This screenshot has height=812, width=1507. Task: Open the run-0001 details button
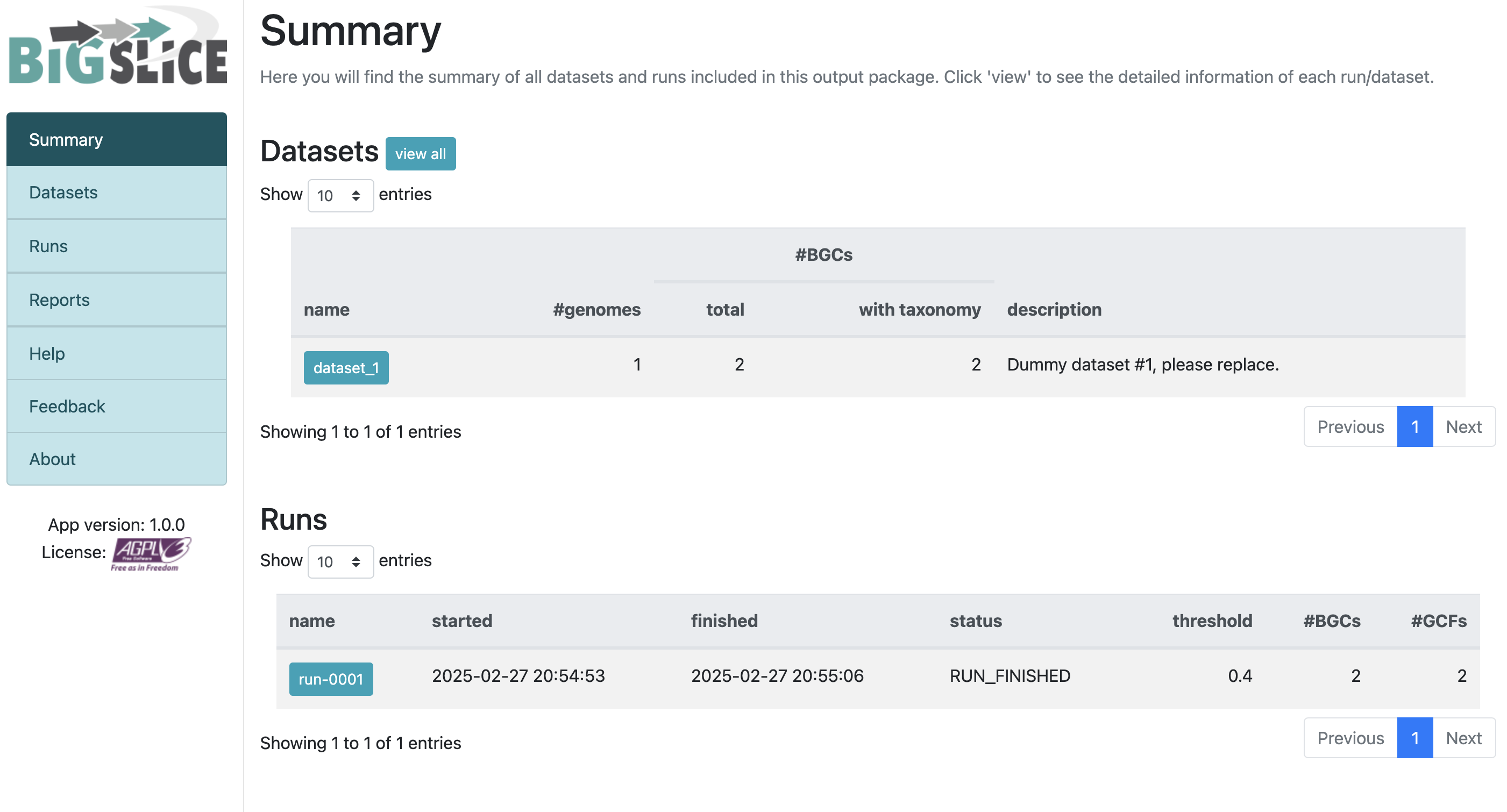(x=331, y=679)
